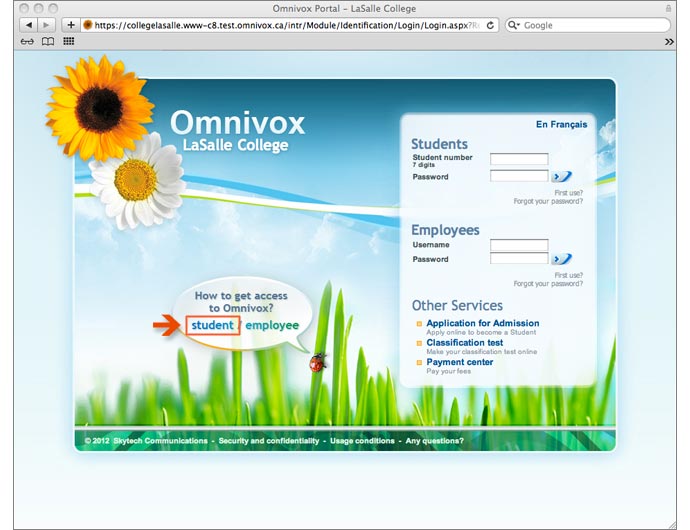Click the lock icon in title bar
This screenshot has width=690, height=530.
click(x=668, y=8)
